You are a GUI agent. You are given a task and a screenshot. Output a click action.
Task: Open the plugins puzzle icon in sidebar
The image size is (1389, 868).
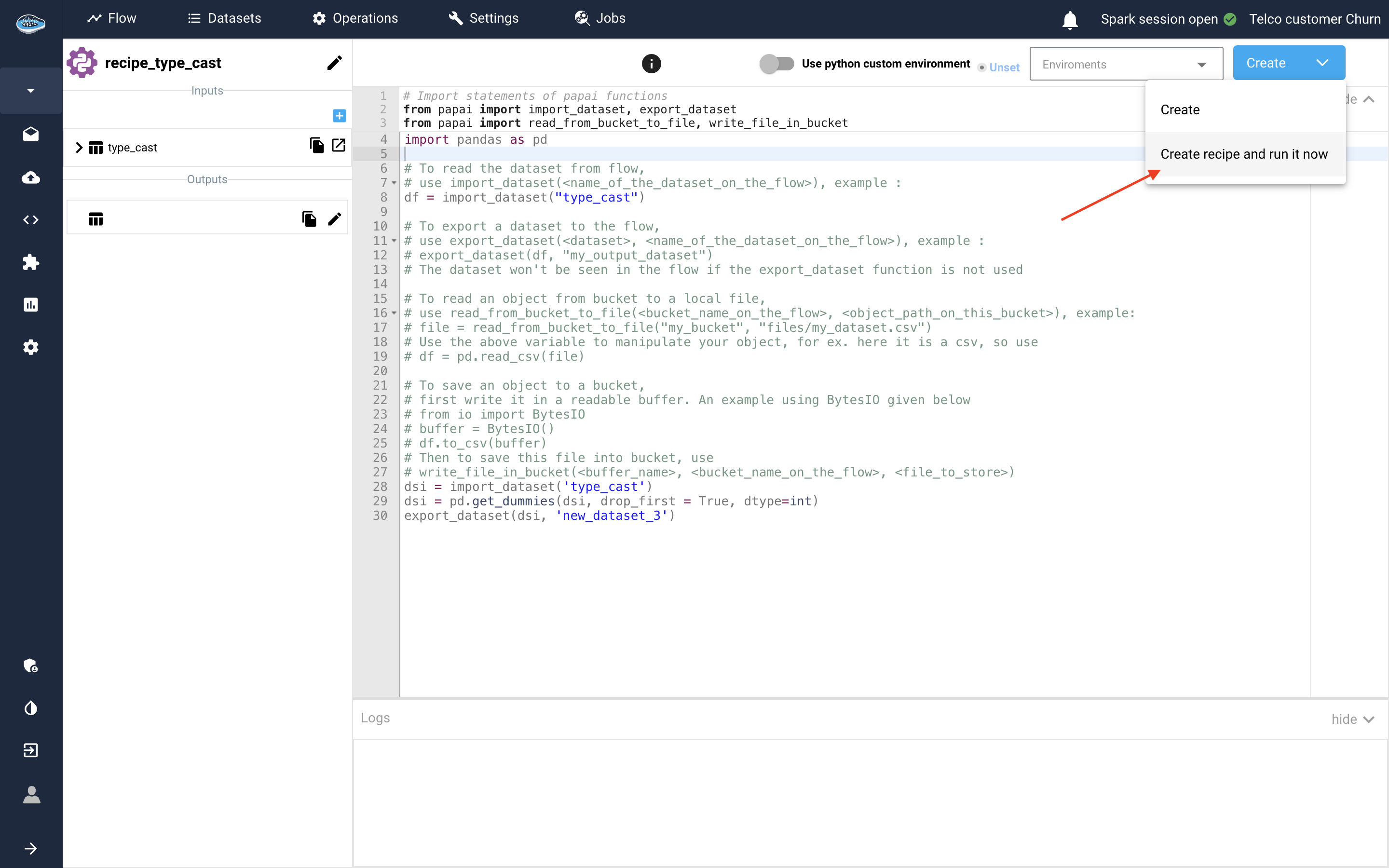coord(30,262)
